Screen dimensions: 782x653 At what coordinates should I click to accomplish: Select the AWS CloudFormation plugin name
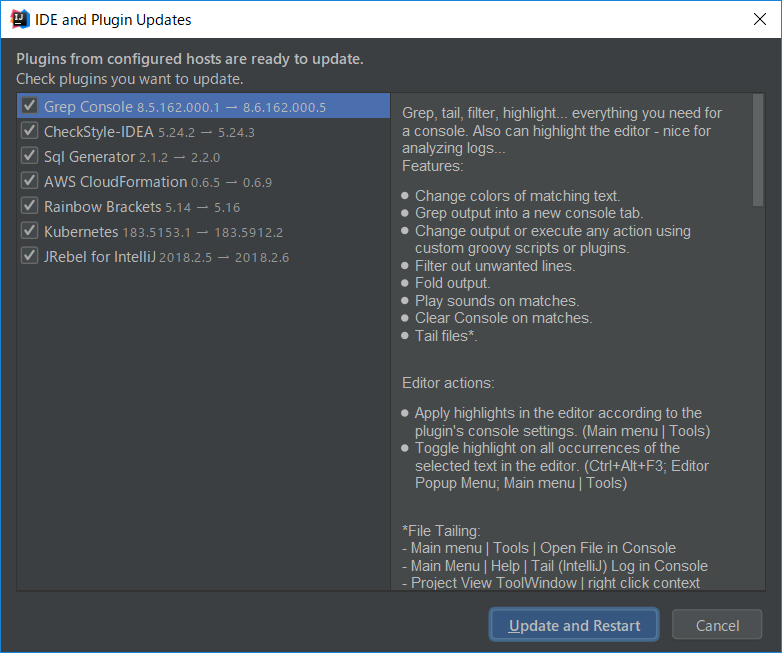(115, 182)
